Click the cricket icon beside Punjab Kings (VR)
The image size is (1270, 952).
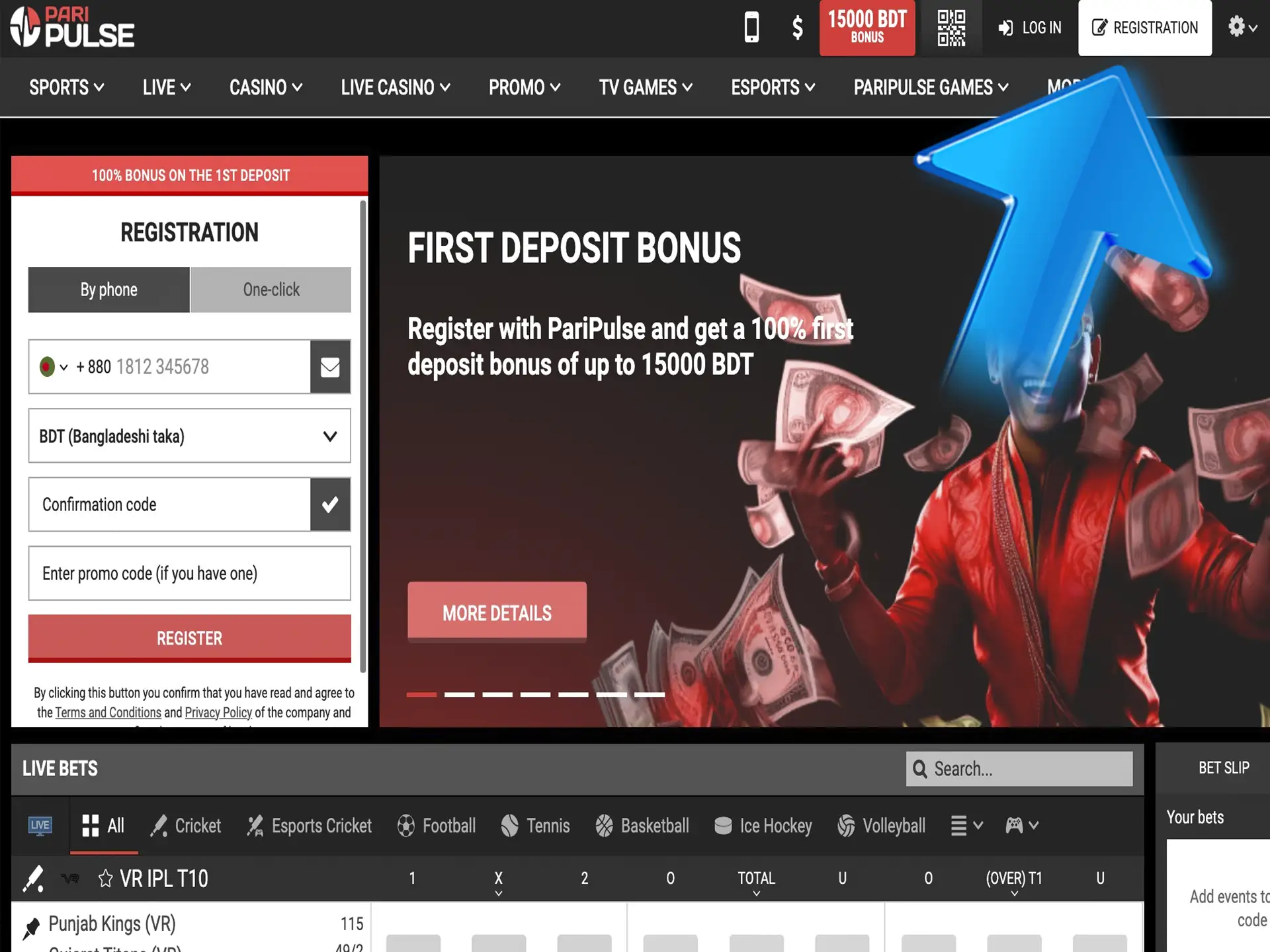(x=31, y=928)
